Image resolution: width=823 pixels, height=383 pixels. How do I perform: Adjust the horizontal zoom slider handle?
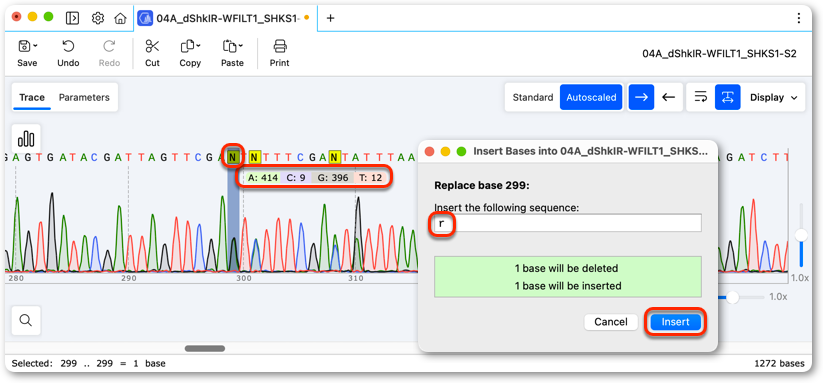click(x=732, y=297)
